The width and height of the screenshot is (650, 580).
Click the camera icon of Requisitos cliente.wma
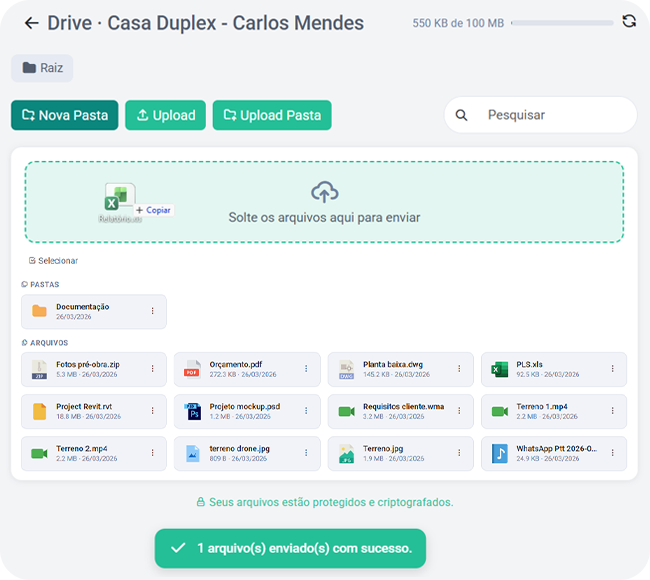click(347, 411)
